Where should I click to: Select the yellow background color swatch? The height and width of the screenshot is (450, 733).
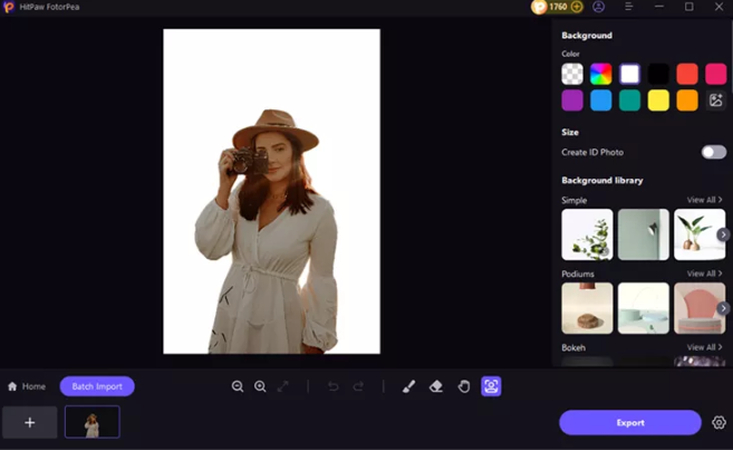(658, 100)
